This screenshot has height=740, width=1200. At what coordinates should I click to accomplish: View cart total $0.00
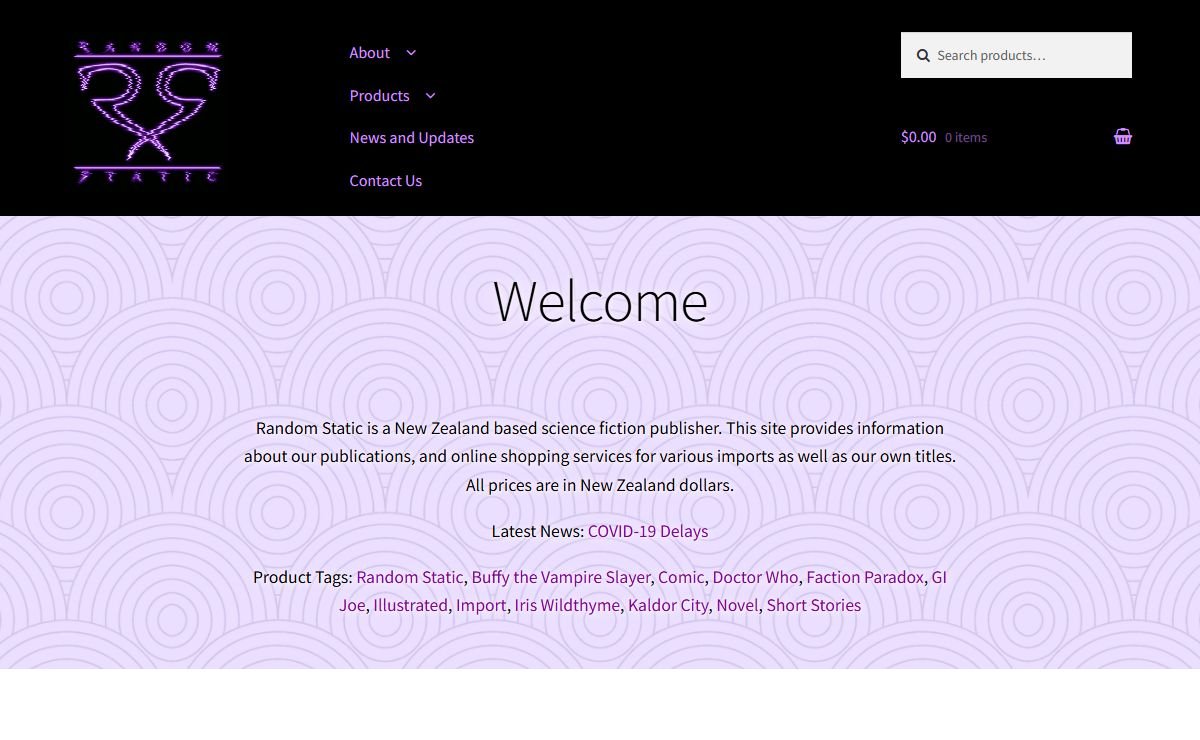918,137
